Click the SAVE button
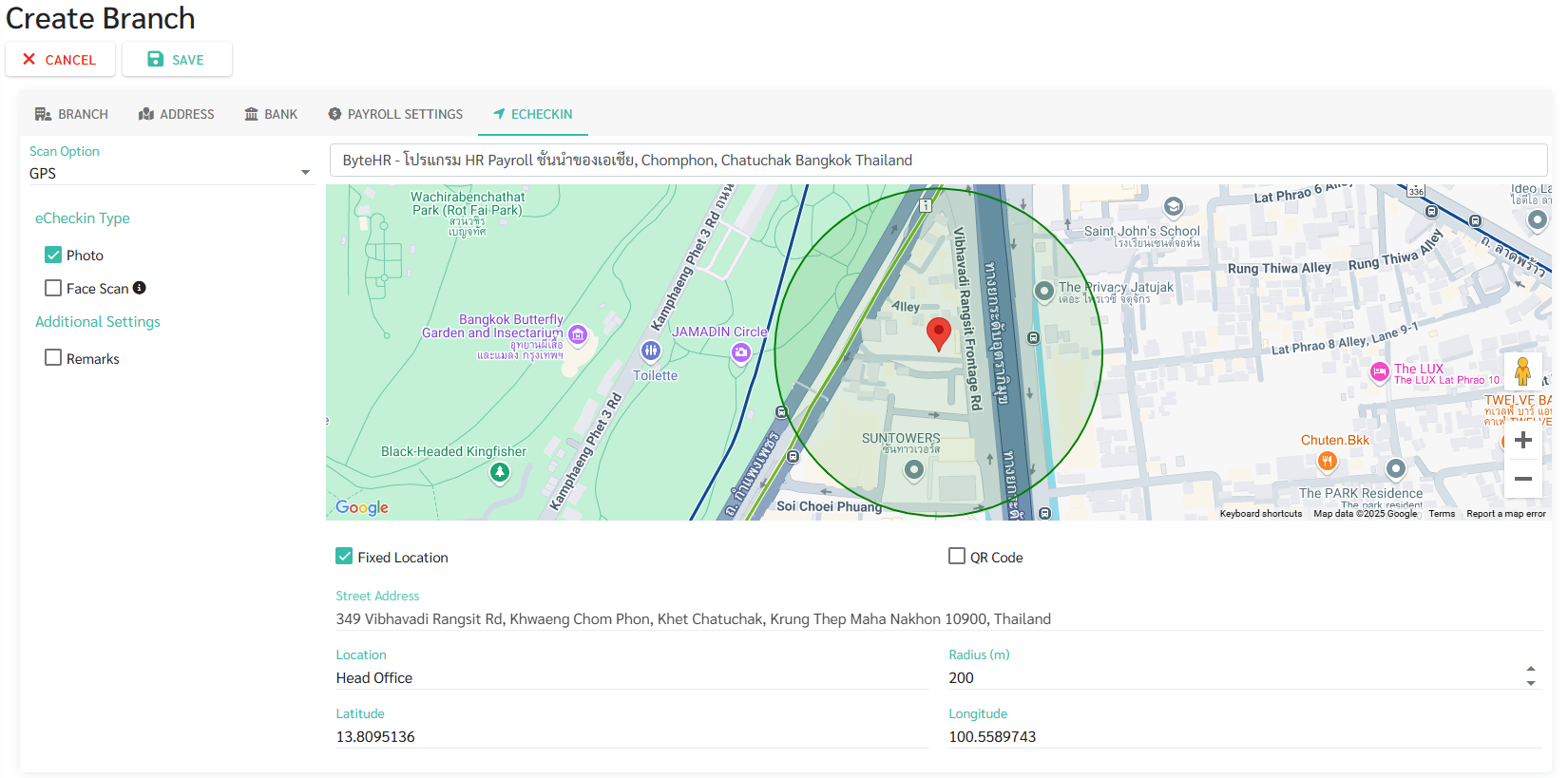This screenshot has height=778, width=1568. click(x=177, y=59)
